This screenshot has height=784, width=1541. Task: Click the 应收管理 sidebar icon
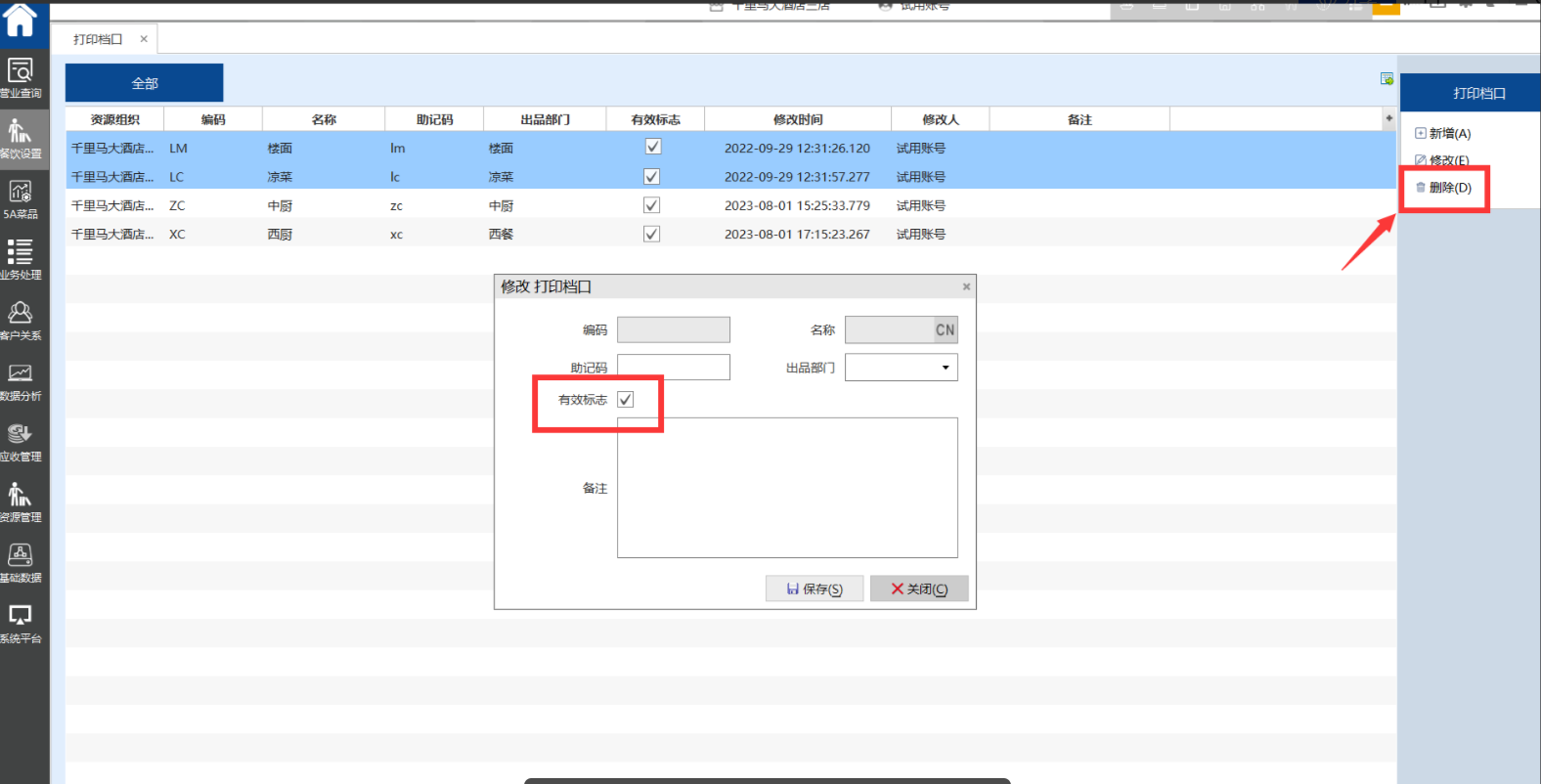[21, 441]
